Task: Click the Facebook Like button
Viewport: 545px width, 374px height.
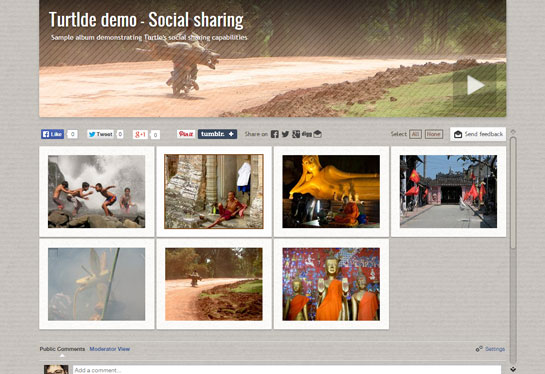Action: [x=52, y=134]
